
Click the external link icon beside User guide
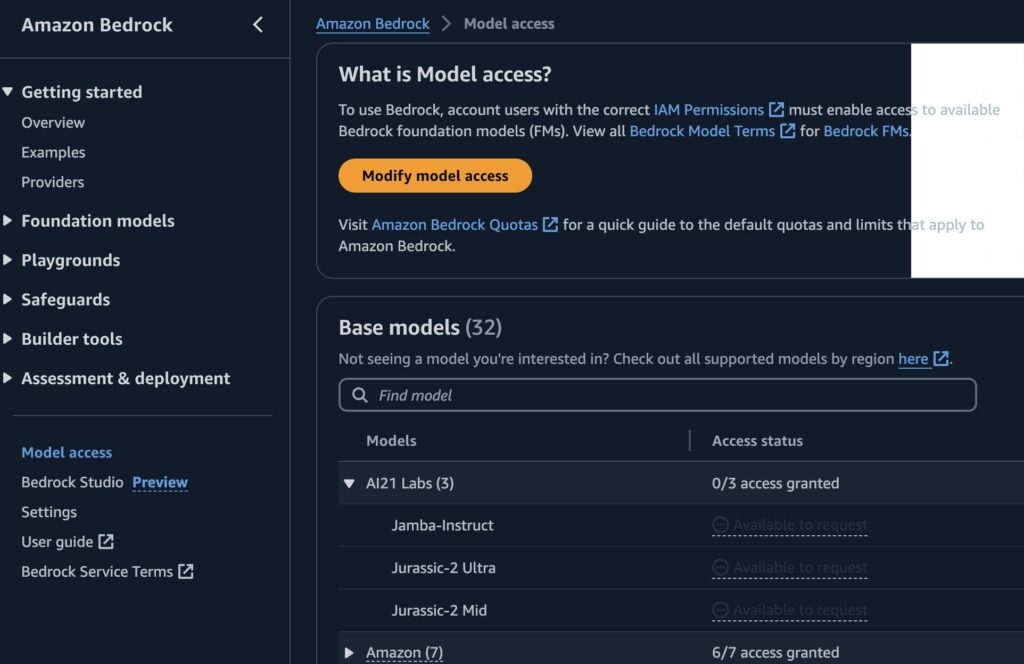106,541
